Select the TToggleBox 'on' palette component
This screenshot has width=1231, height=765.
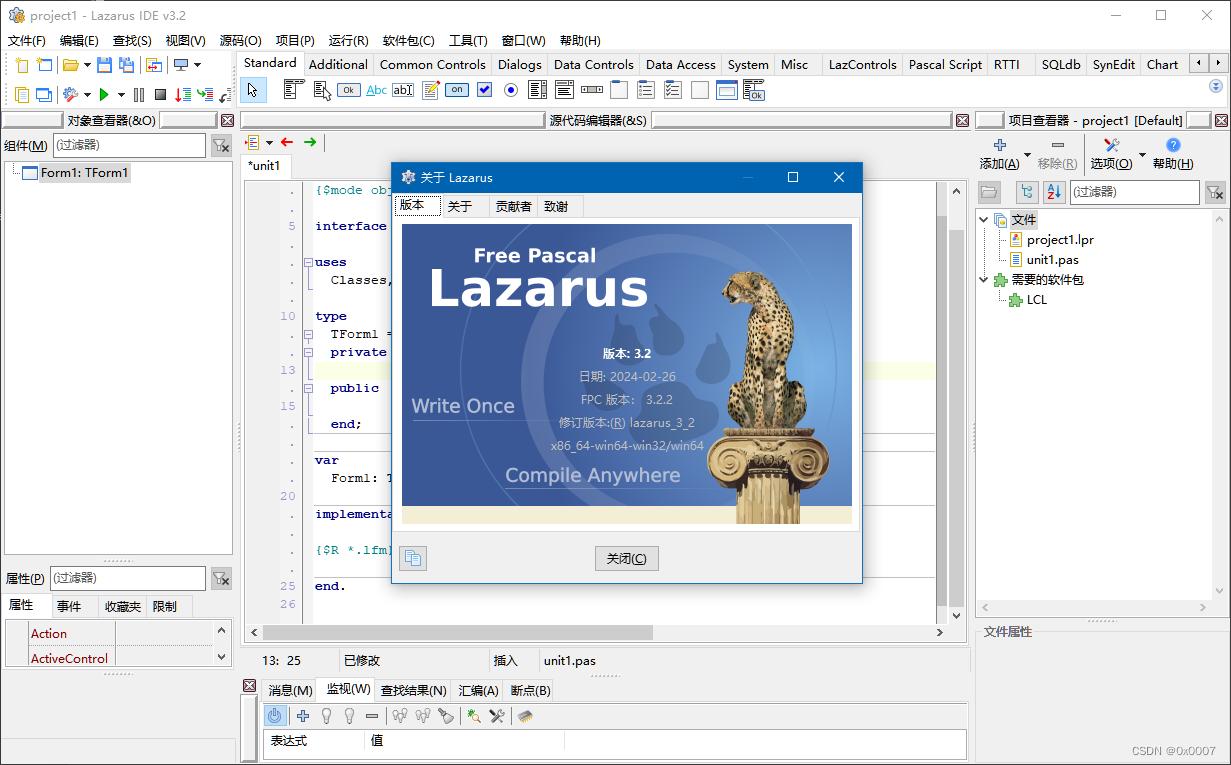click(x=457, y=90)
